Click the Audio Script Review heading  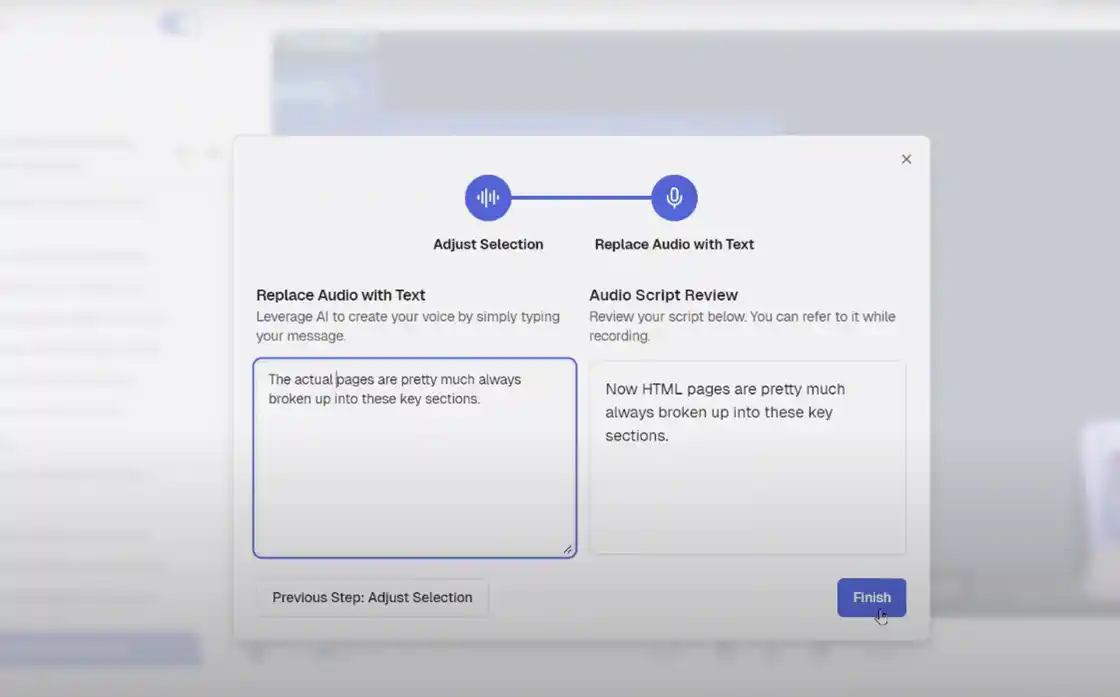[663, 295]
